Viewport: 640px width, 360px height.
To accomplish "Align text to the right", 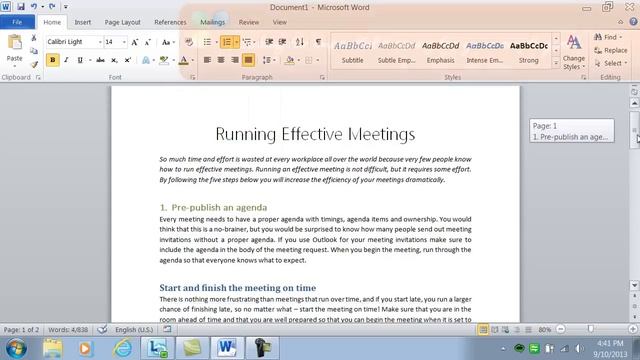I will pos(235,60).
